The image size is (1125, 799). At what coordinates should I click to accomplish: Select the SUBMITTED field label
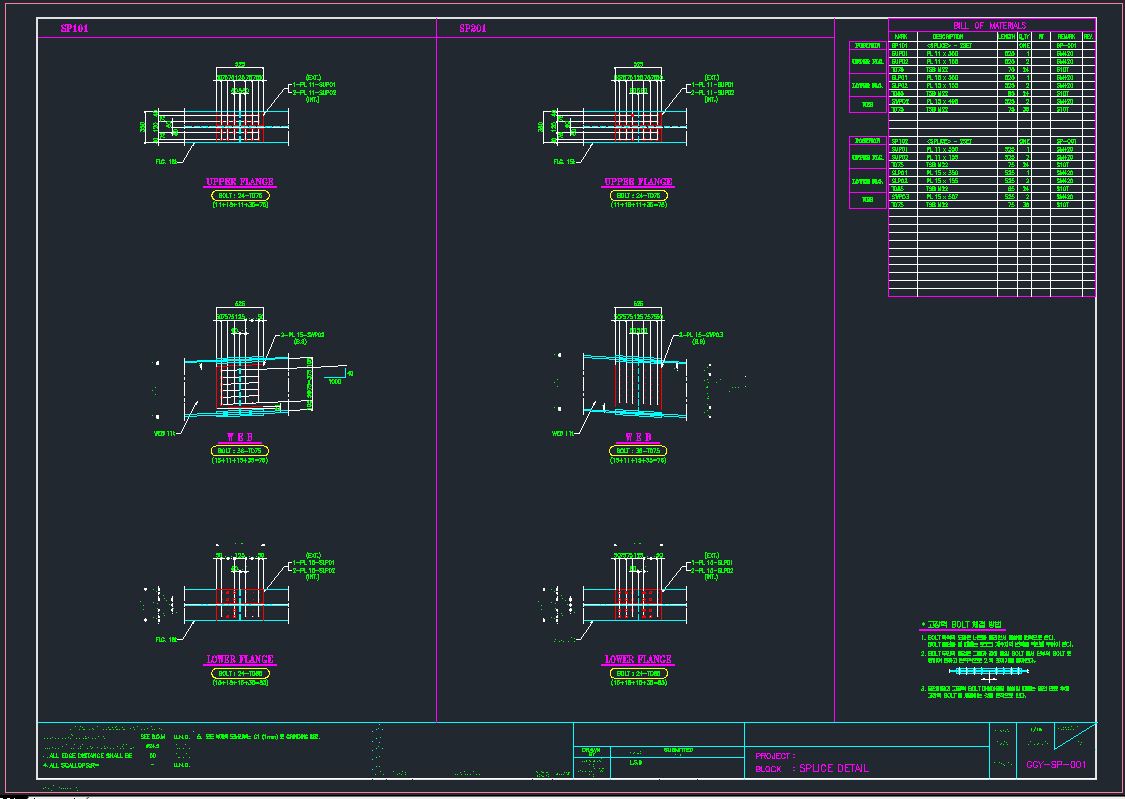click(678, 750)
